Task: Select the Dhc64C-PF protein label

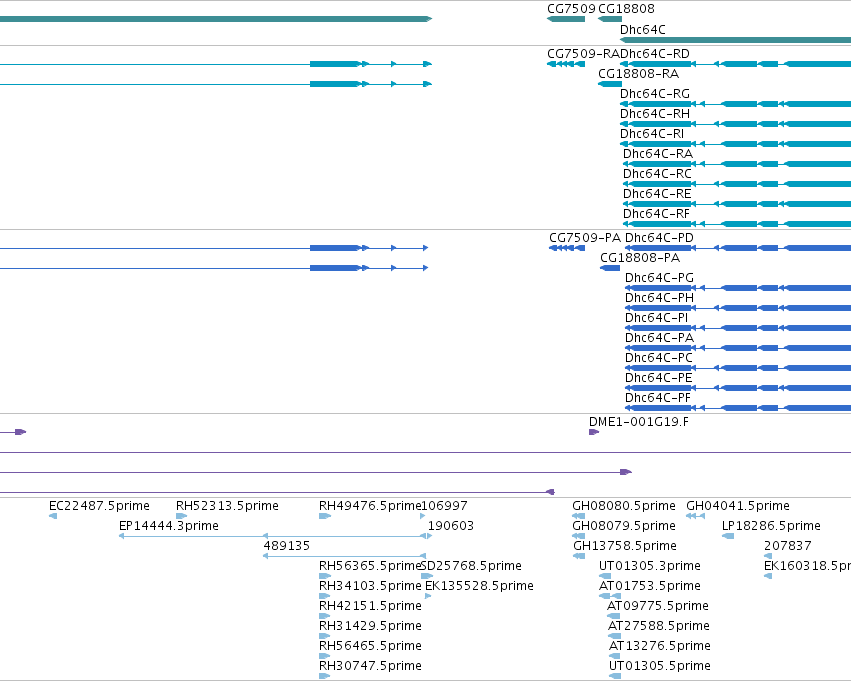Action: 658,398
